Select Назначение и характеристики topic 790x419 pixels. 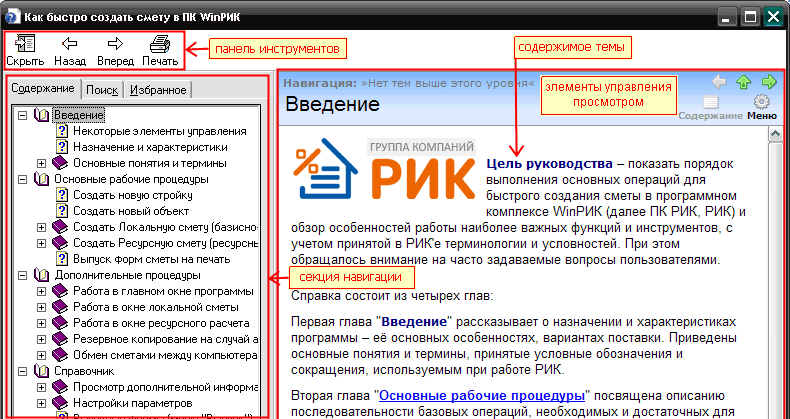coord(150,147)
